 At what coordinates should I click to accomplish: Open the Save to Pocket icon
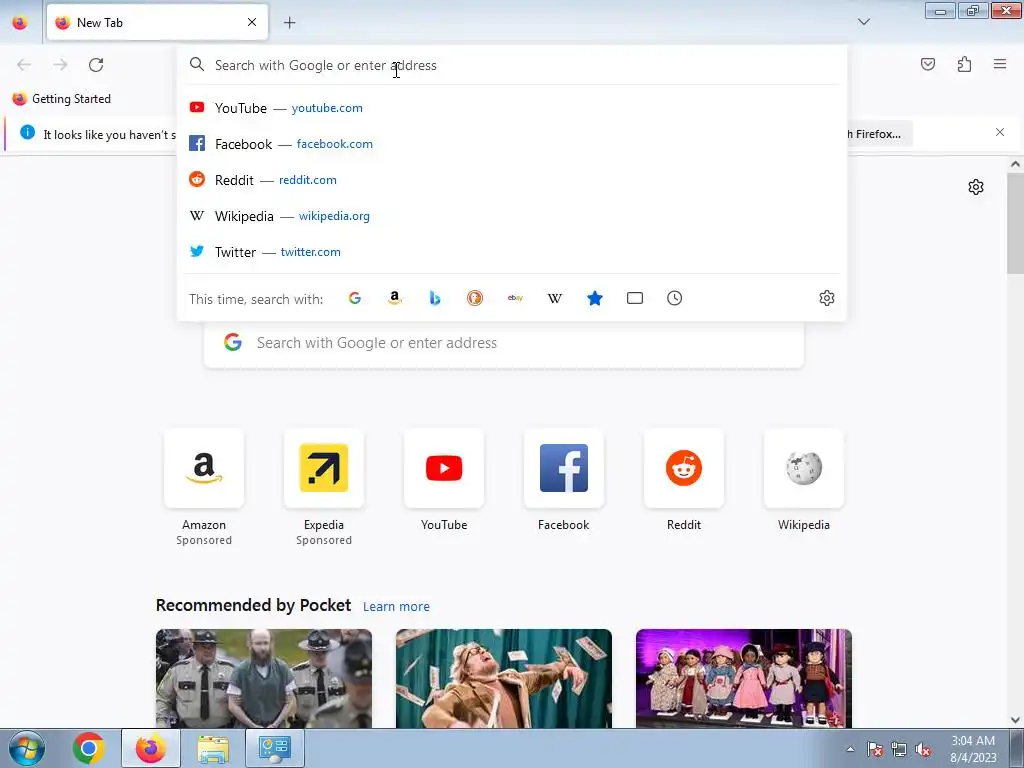pyautogui.click(x=928, y=64)
